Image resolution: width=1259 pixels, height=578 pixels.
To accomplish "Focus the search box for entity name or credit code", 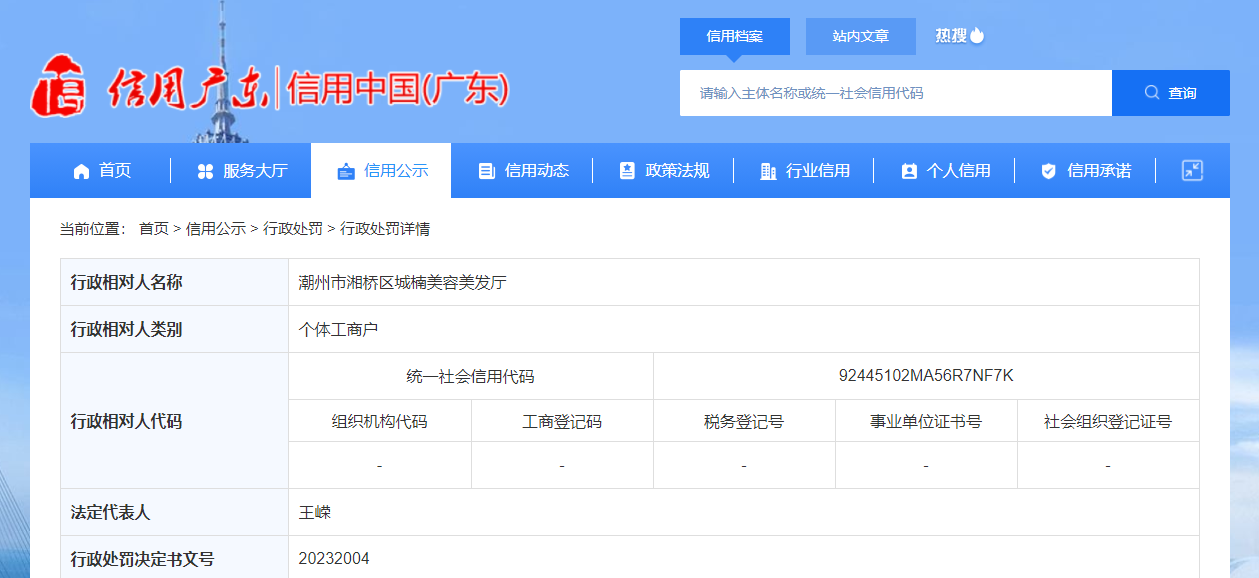I will coord(896,93).
